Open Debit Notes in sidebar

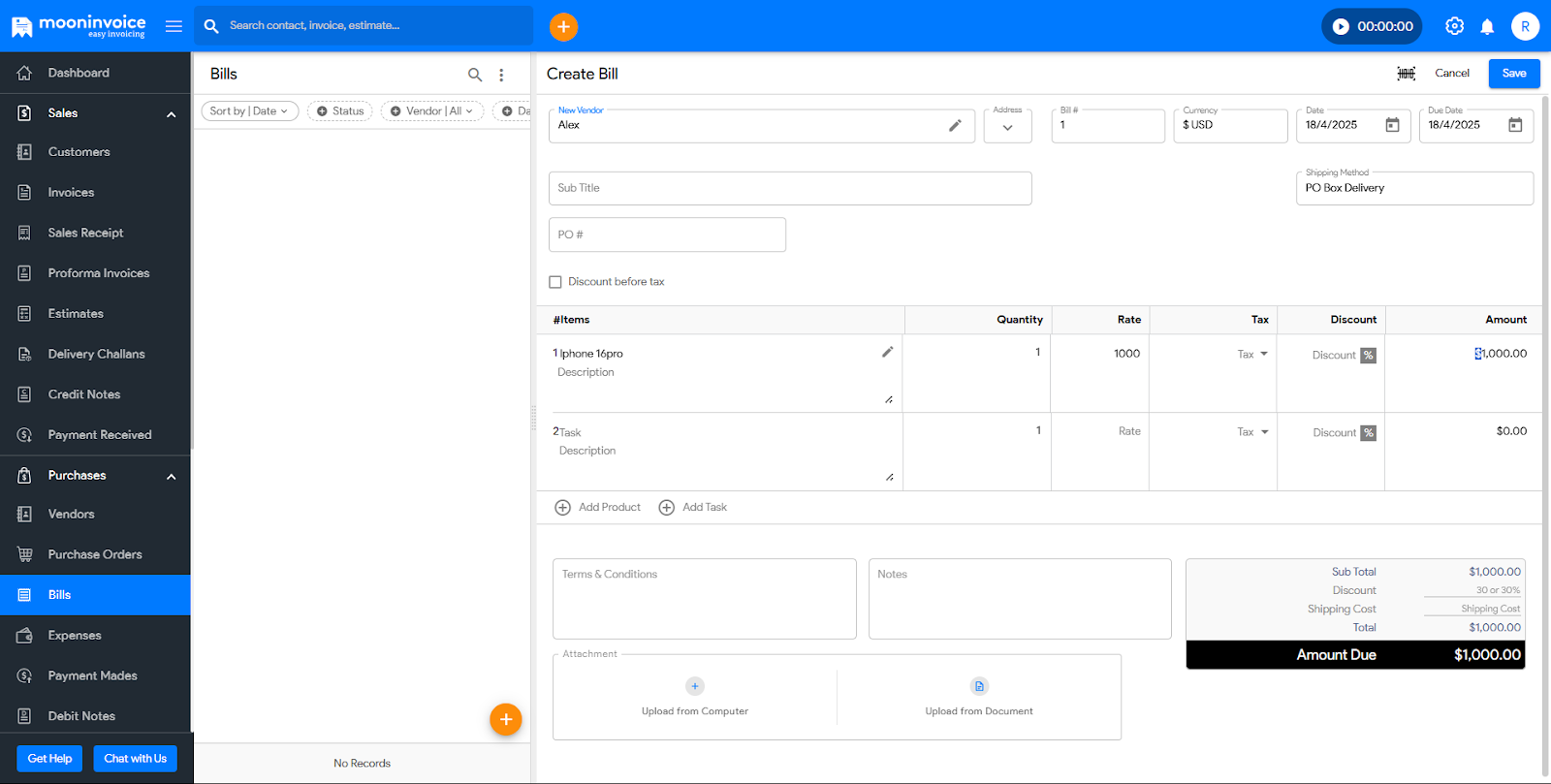(95, 716)
